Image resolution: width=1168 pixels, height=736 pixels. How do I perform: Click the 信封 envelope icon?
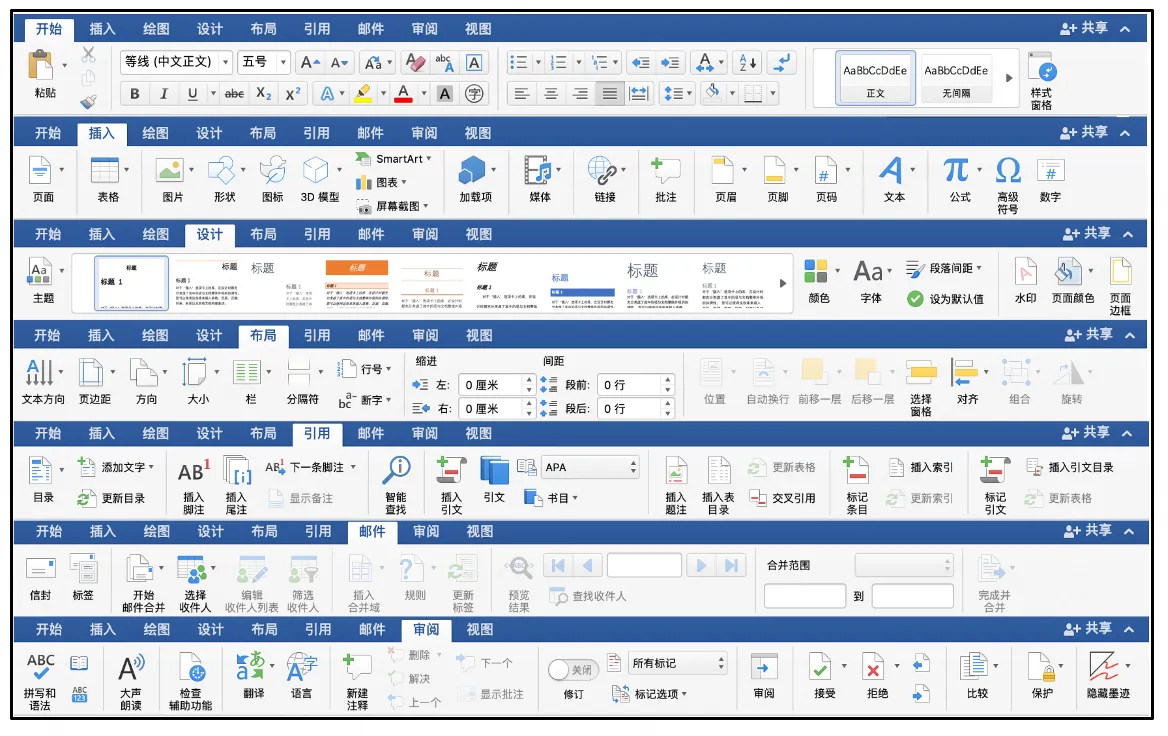[x=40, y=569]
